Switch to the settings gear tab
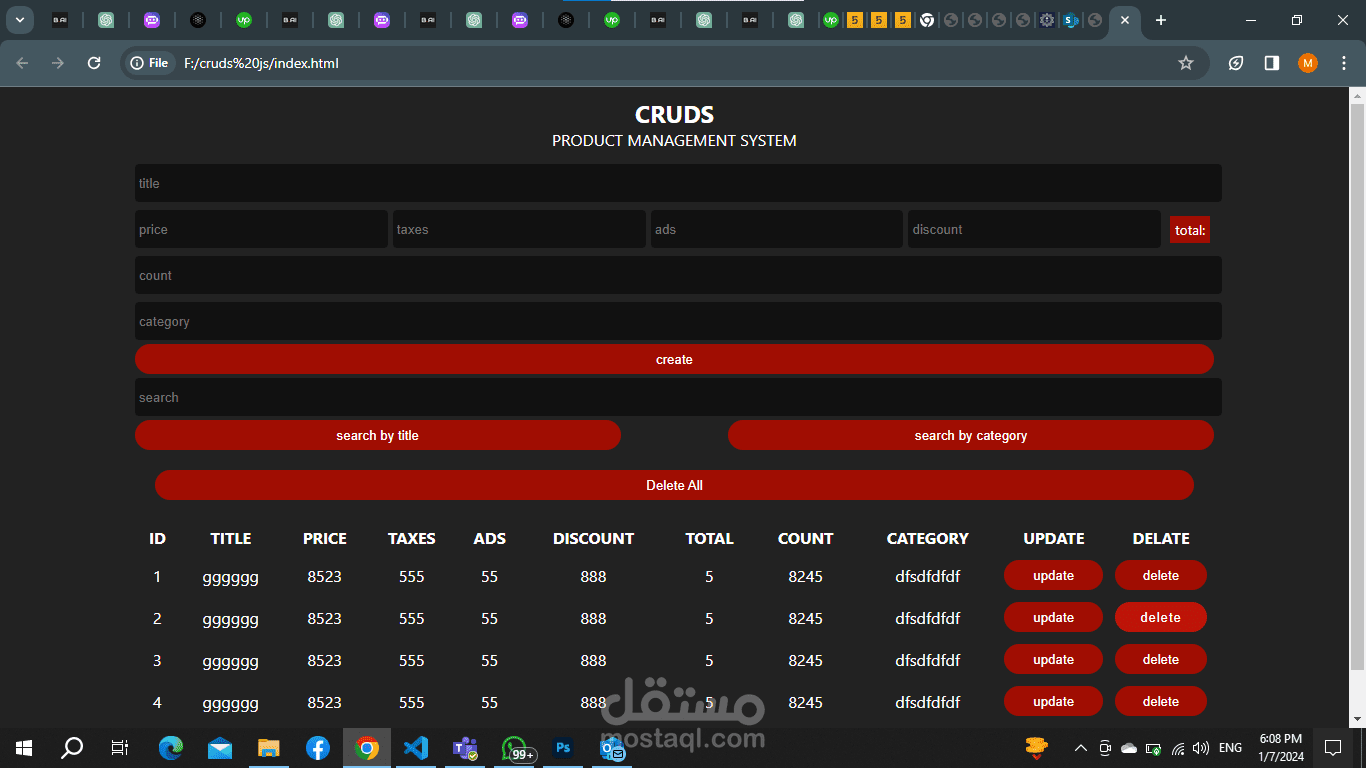This screenshot has height=768, width=1366. coord(1047,20)
